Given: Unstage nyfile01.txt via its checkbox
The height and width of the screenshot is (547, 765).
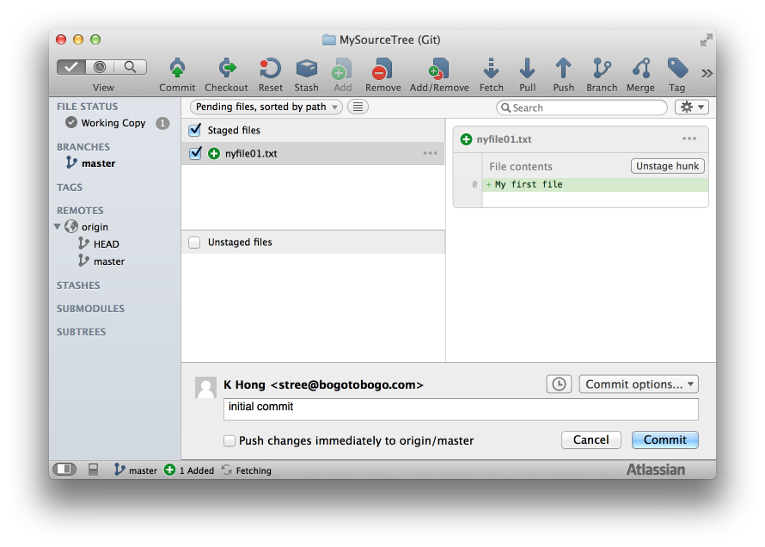Looking at the screenshot, I should 195,153.
